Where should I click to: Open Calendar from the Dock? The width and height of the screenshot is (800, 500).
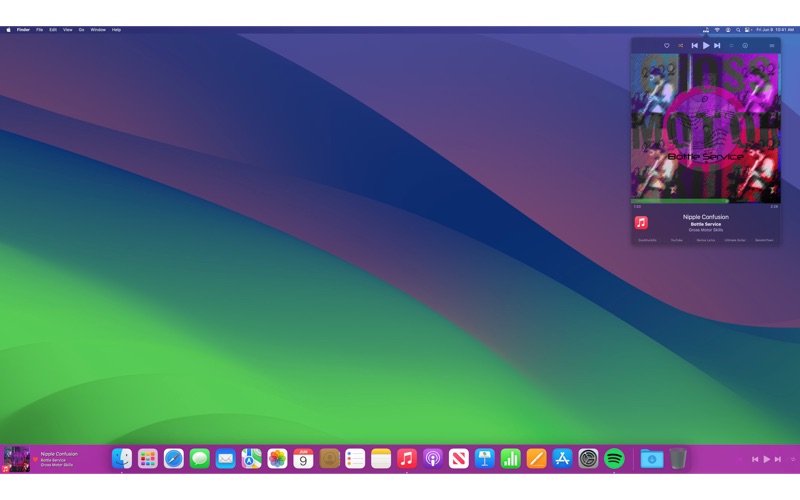(303, 458)
